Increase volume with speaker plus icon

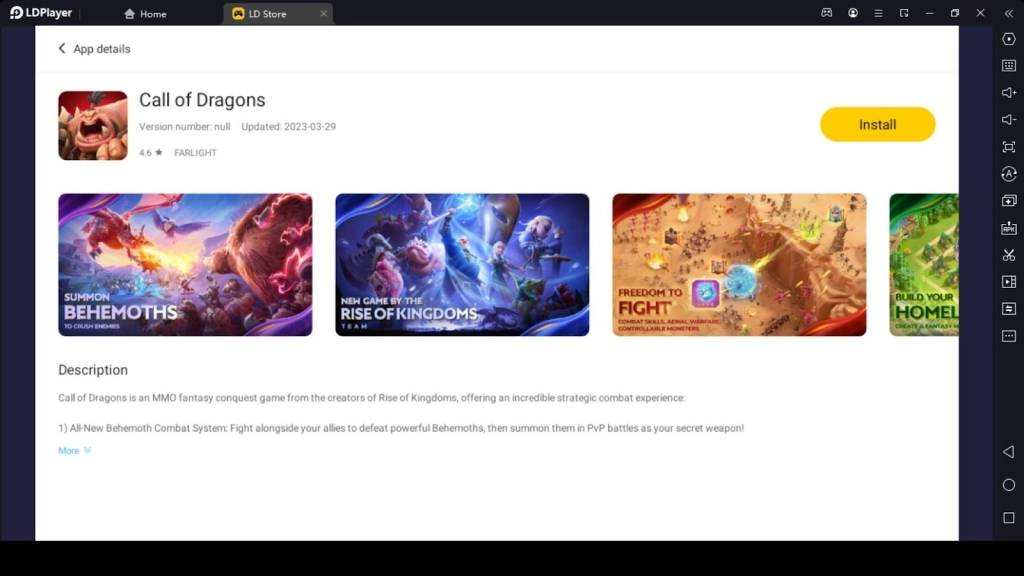point(1008,93)
